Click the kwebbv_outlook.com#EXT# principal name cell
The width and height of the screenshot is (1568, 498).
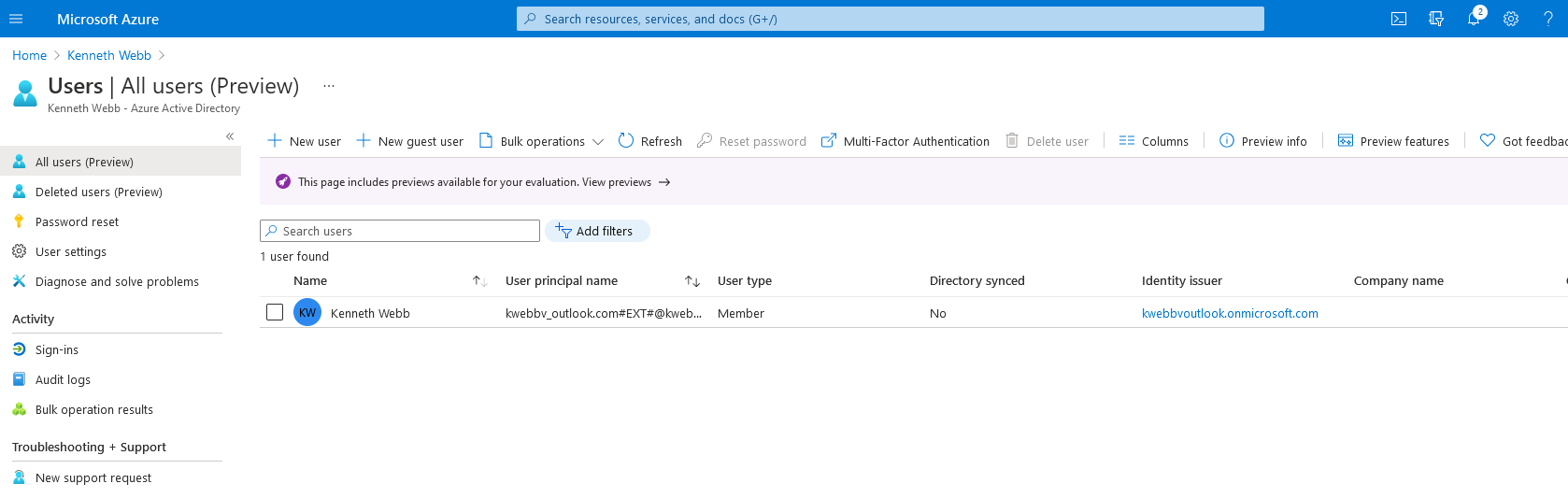click(x=604, y=313)
